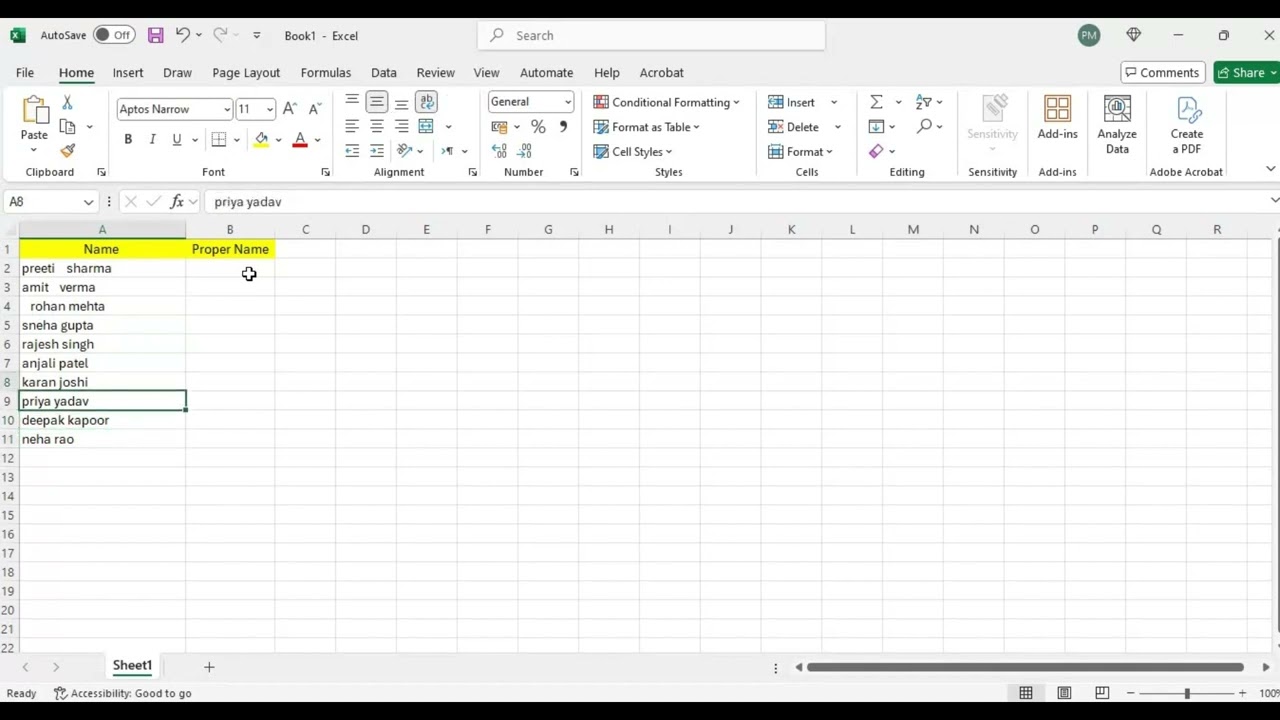The height and width of the screenshot is (720, 1280).
Task: Click the yellow Fill Color swatch
Action: (x=261, y=139)
